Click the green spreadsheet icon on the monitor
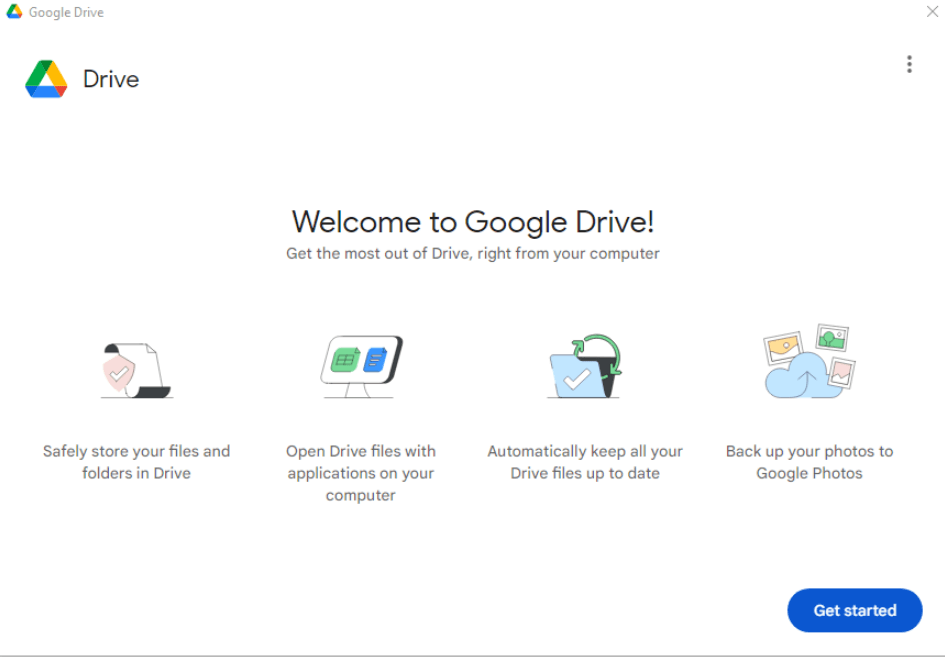 (346, 359)
